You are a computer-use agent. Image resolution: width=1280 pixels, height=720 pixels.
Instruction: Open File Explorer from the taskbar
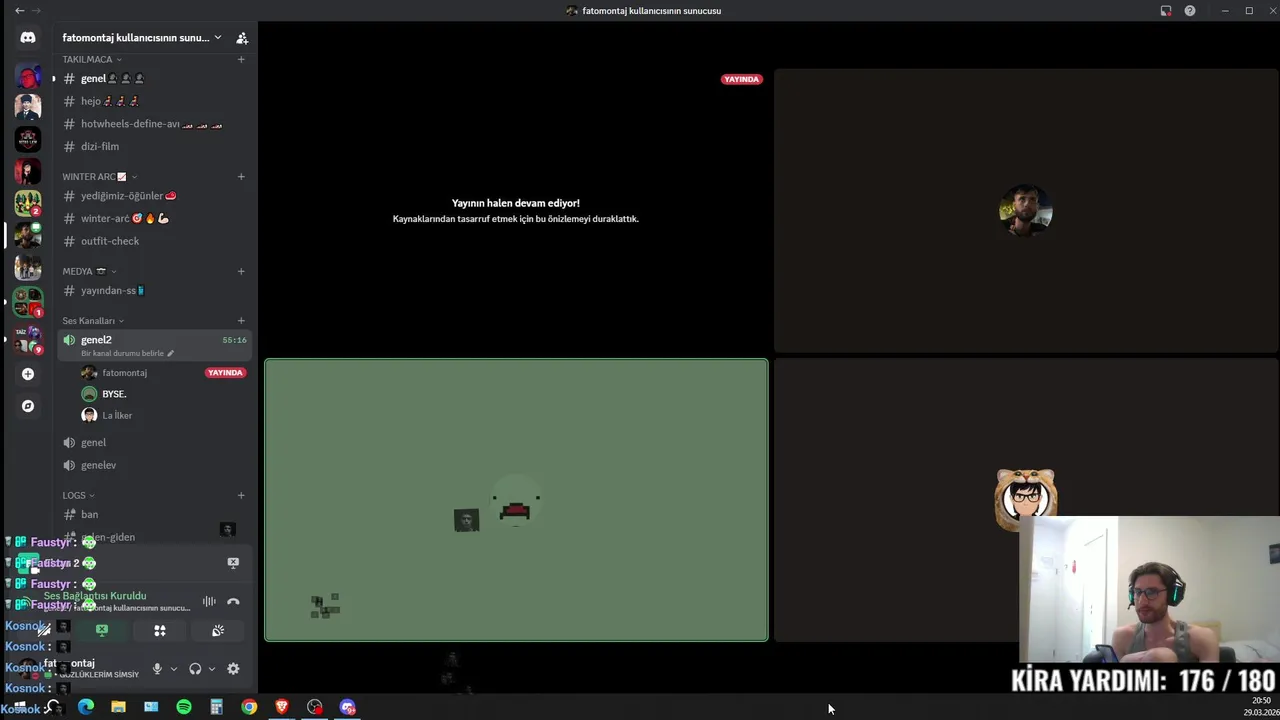coord(118,707)
